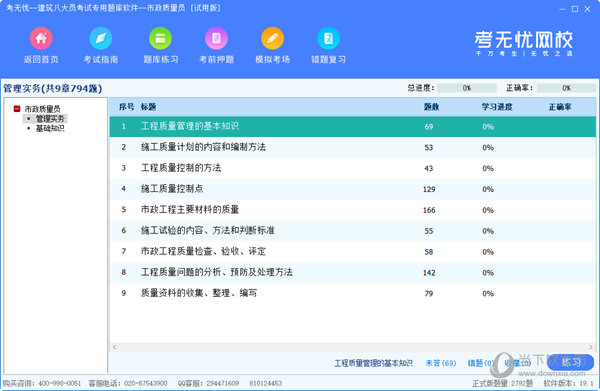The height and width of the screenshot is (391, 600).
Task: Collapse the 市政质量员 tree node
Action: (x=17, y=109)
